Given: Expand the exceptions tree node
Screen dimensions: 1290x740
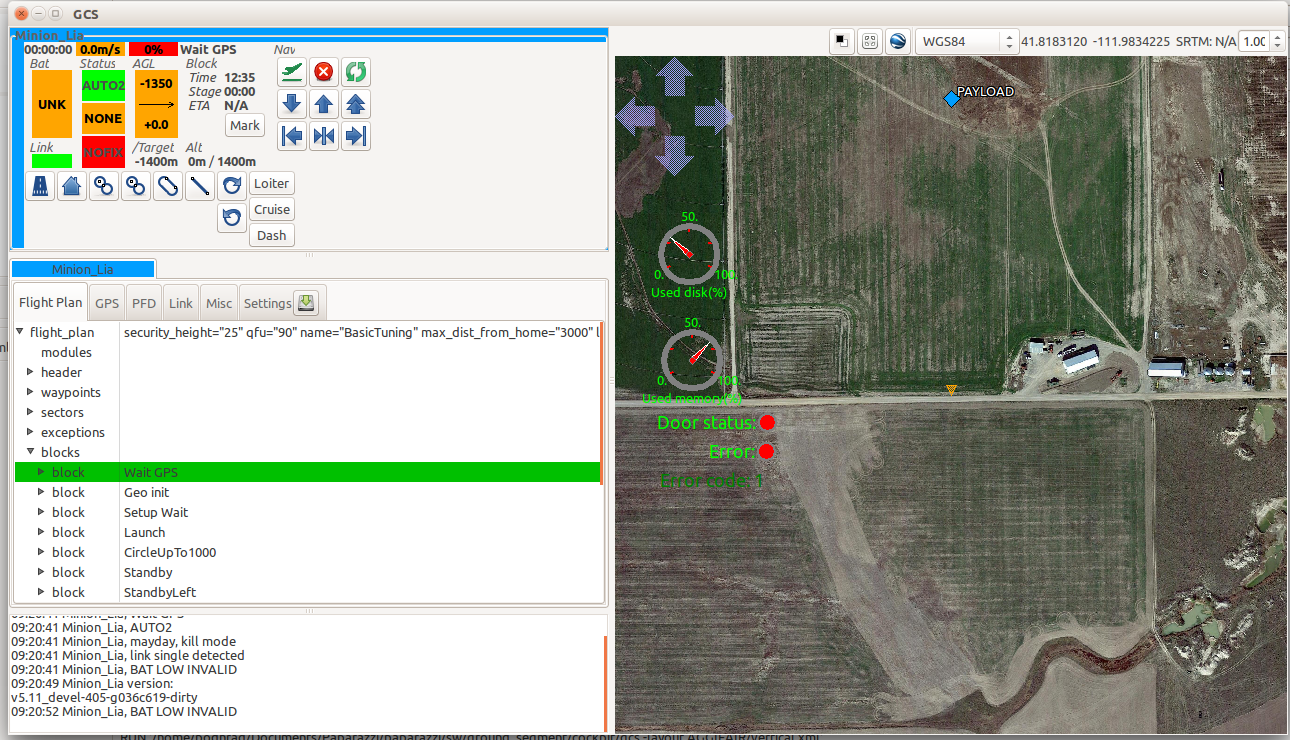Looking at the screenshot, I should [30, 432].
